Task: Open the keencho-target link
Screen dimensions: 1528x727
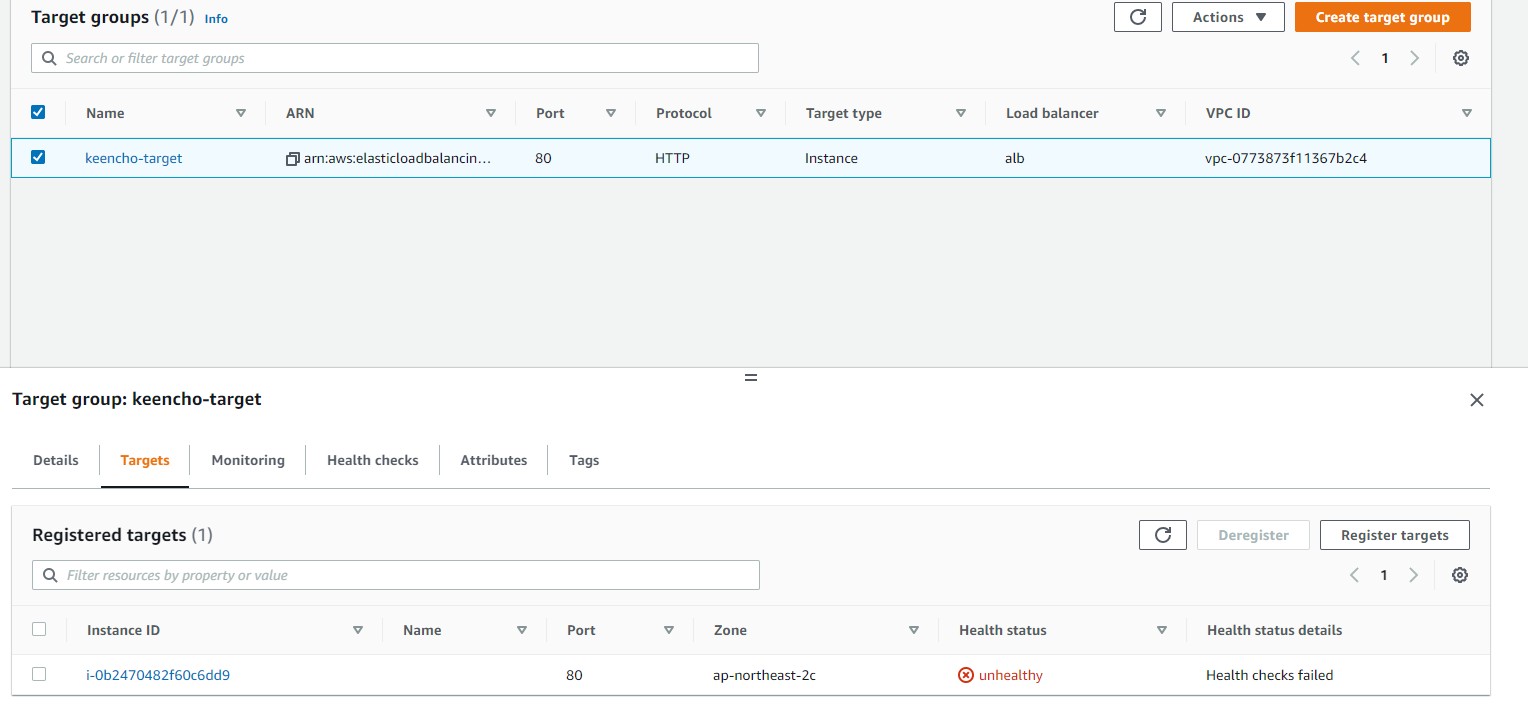Action: click(x=134, y=158)
